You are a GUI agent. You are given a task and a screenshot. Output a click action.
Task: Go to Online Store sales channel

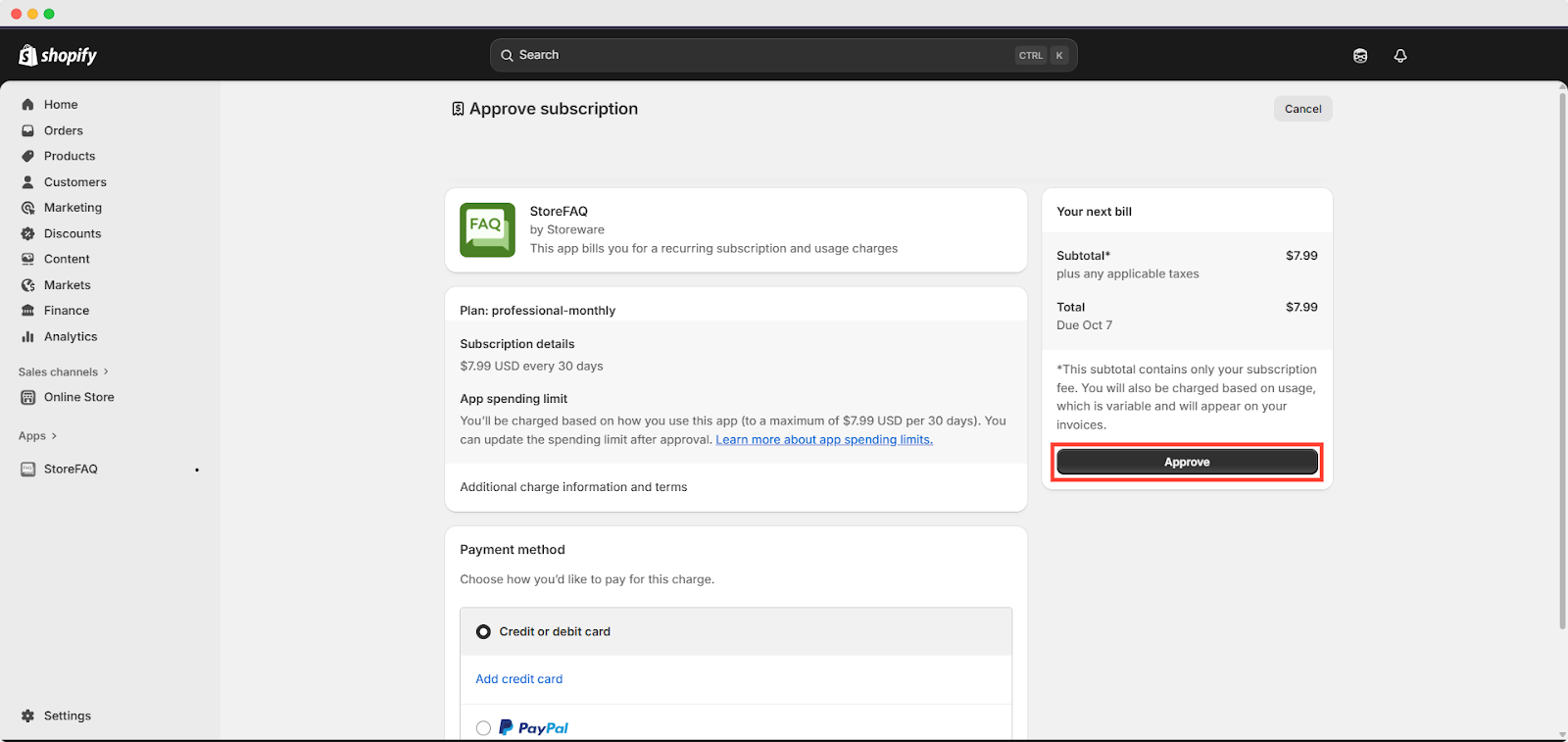pos(78,397)
